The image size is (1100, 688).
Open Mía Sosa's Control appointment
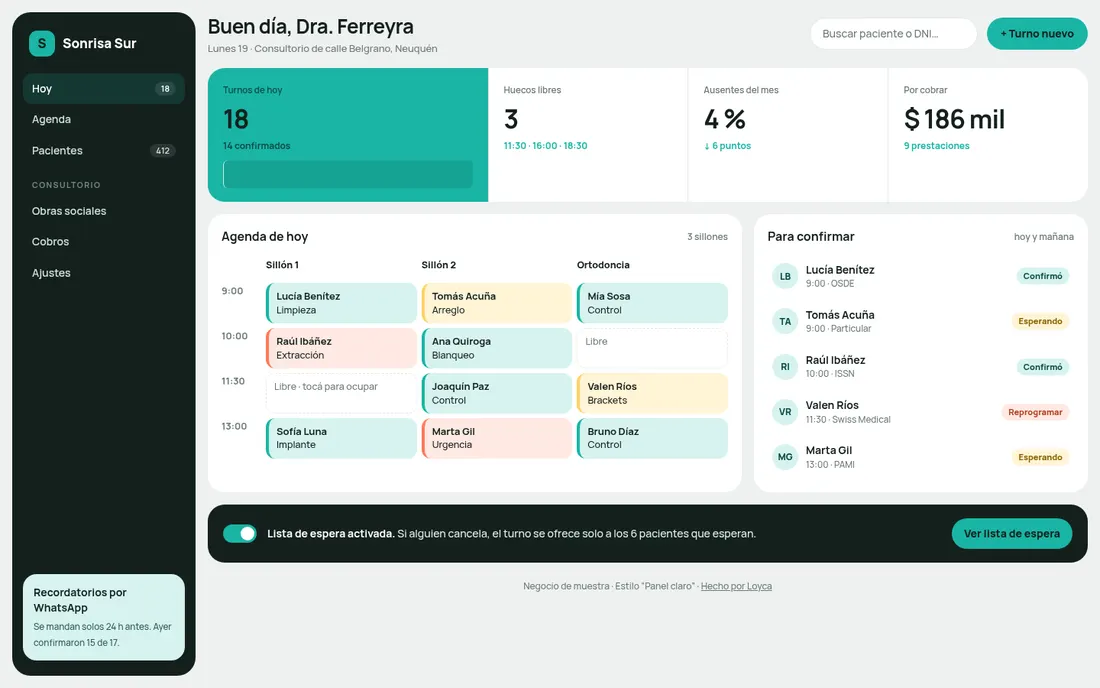point(652,303)
